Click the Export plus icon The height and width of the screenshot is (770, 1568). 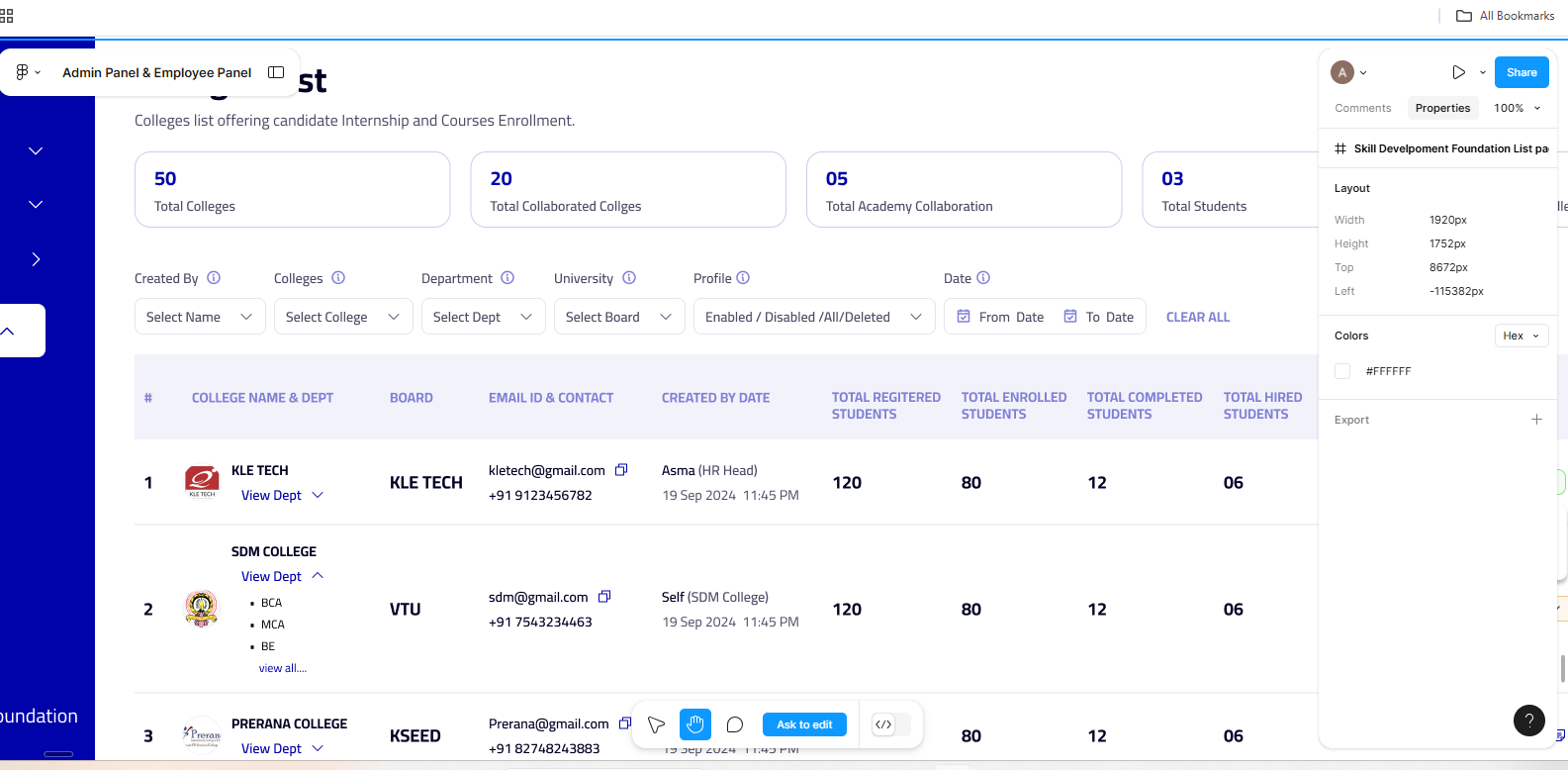[1536, 420]
